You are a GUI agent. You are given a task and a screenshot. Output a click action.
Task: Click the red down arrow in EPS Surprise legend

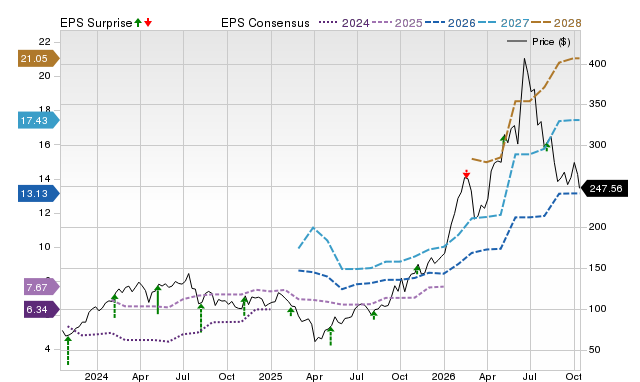coord(148,22)
